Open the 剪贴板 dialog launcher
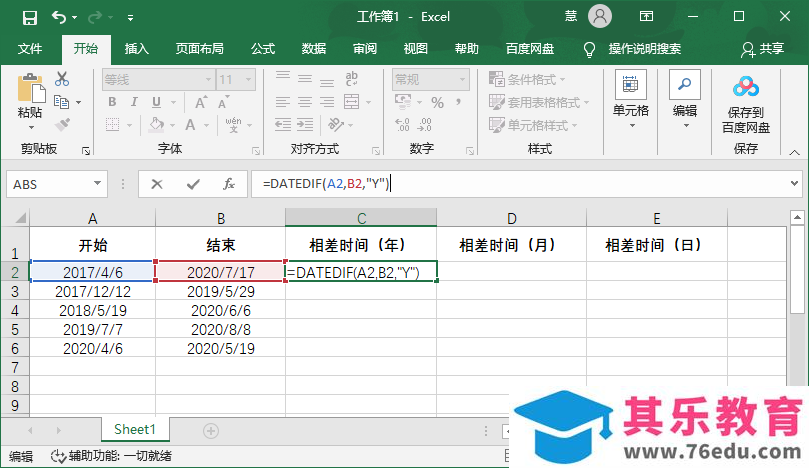The image size is (809, 468). [86, 151]
